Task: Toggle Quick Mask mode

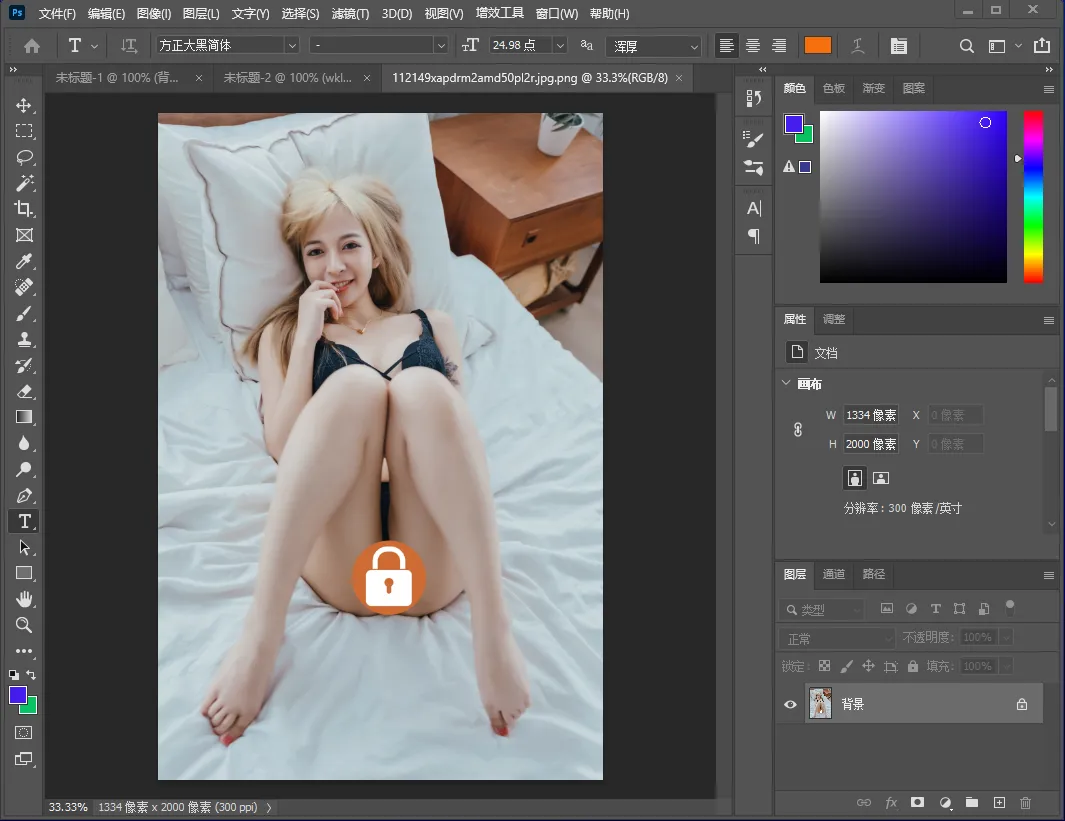Action: [x=24, y=733]
